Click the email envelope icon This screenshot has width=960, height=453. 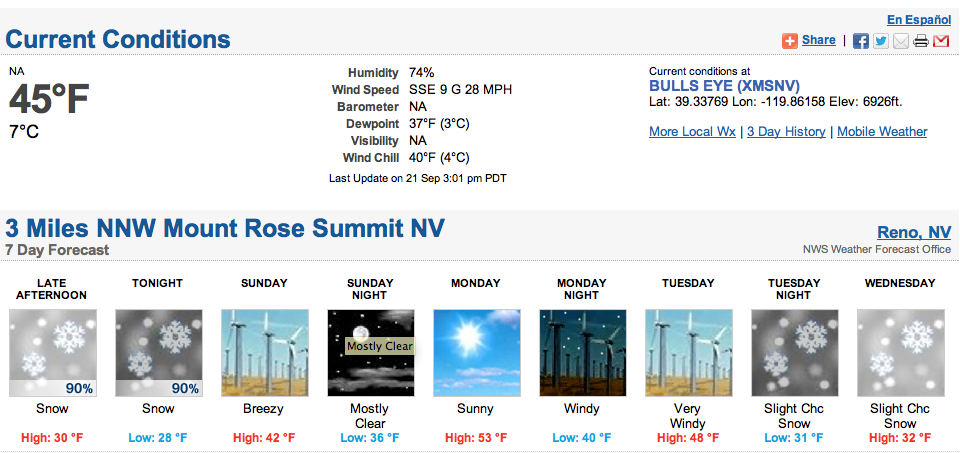tap(901, 41)
